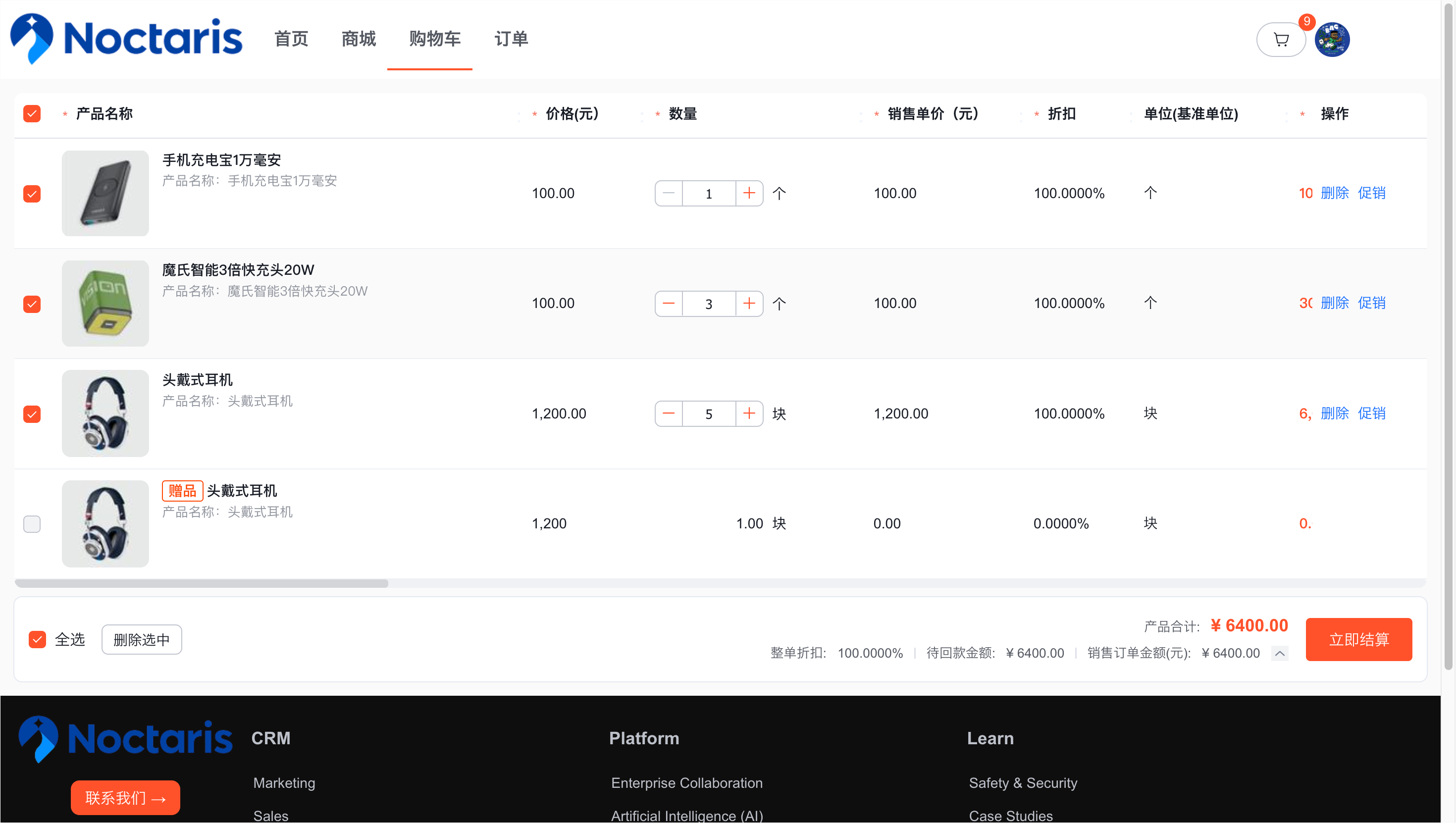This screenshot has width=1456, height=823.
Task: Toggle the 全选 checkbox at bottom
Action: point(37,639)
